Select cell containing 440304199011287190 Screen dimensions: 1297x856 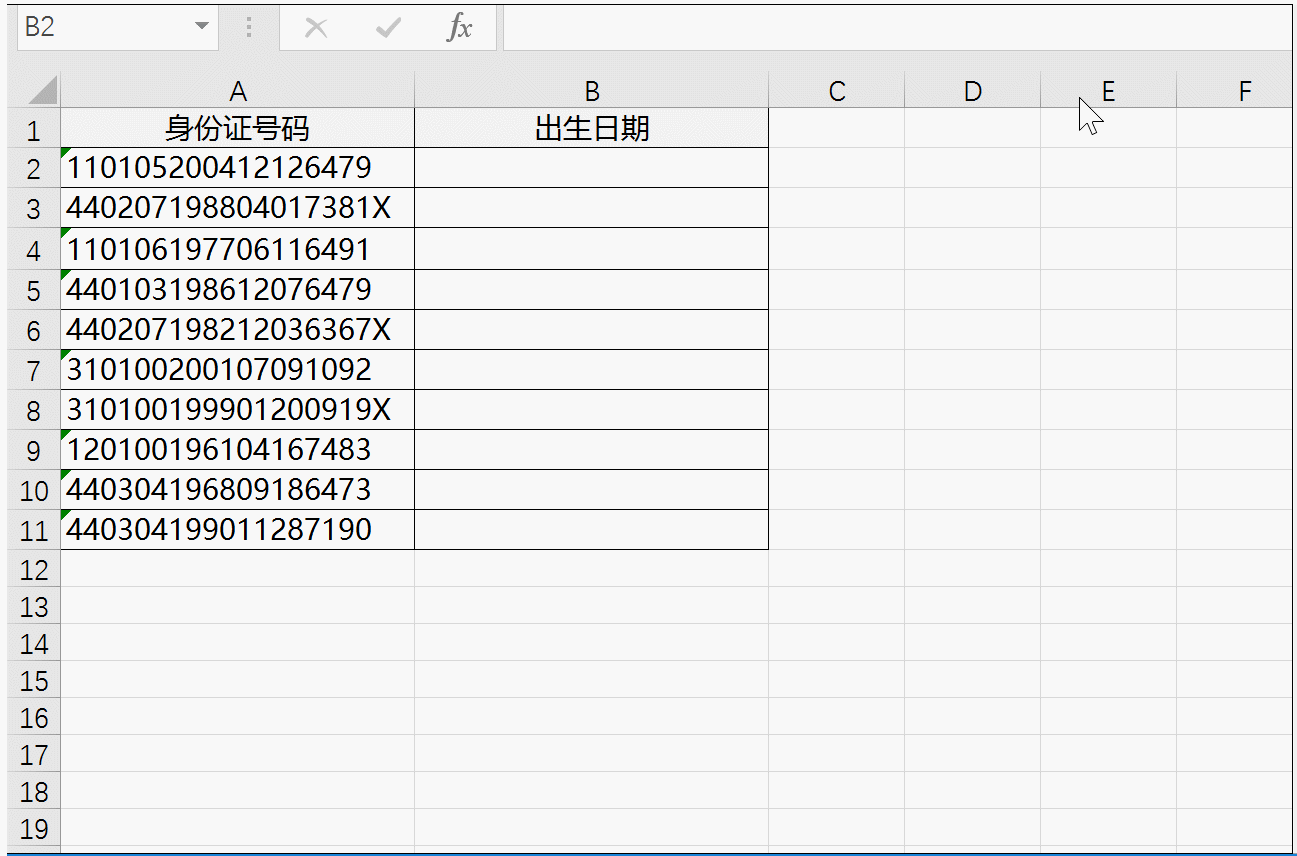point(237,529)
